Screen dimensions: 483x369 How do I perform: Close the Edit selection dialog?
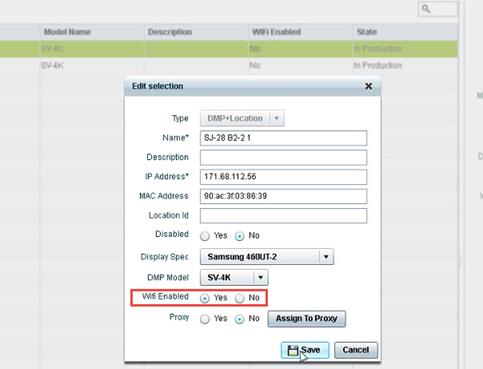[368, 86]
